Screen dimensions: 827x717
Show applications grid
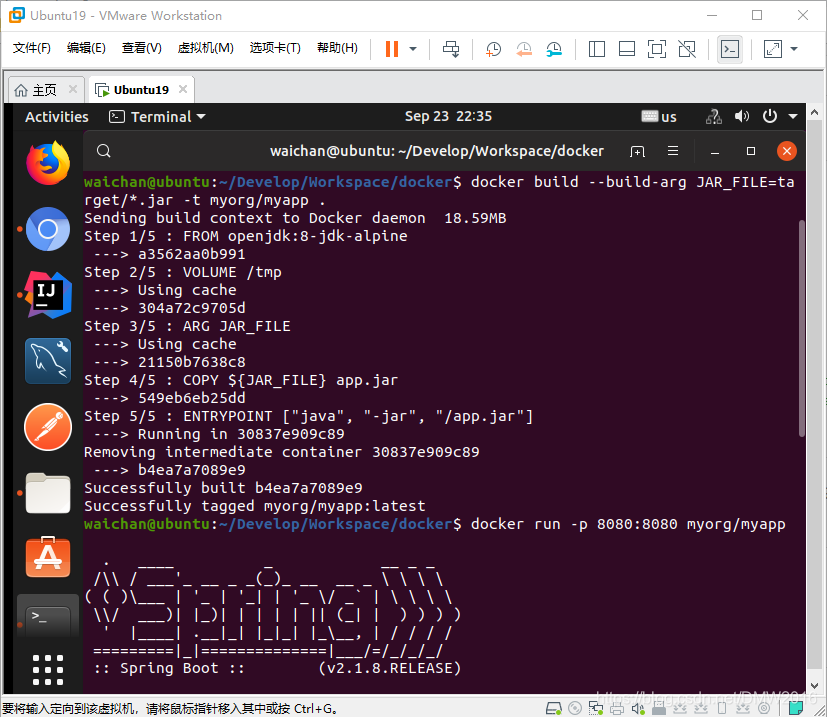48,670
